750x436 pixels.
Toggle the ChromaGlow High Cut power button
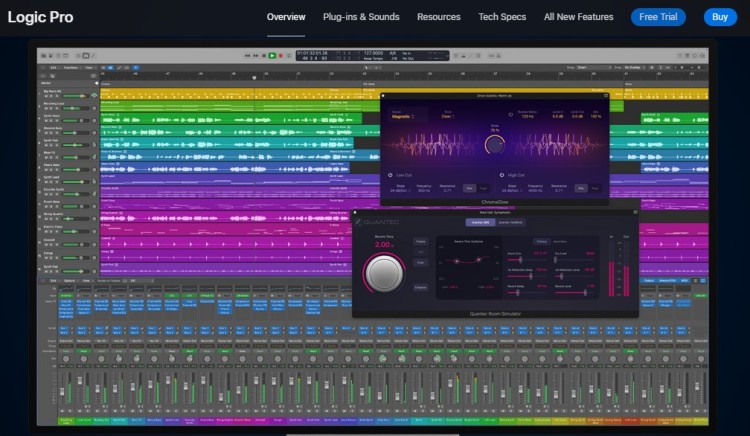point(502,175)
